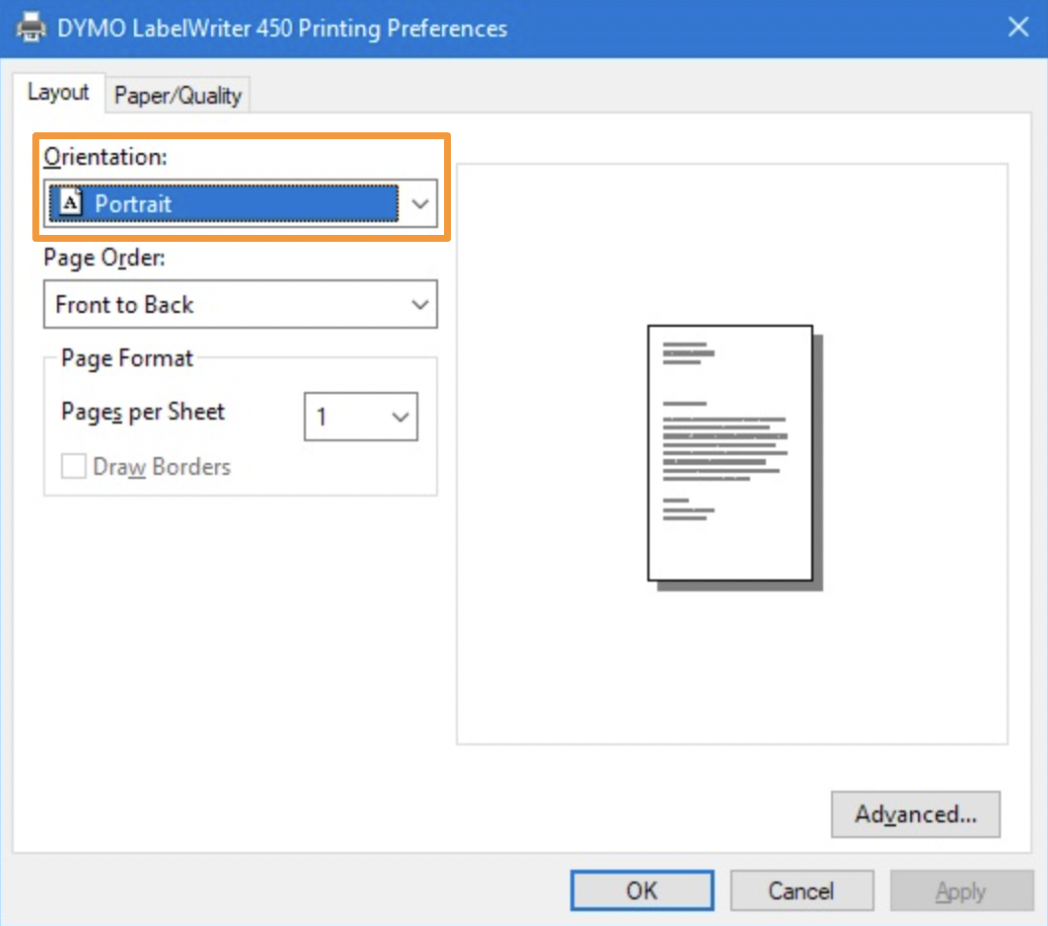
Task: Switch to the Paper/Quality tab
Action: [178, 95]
